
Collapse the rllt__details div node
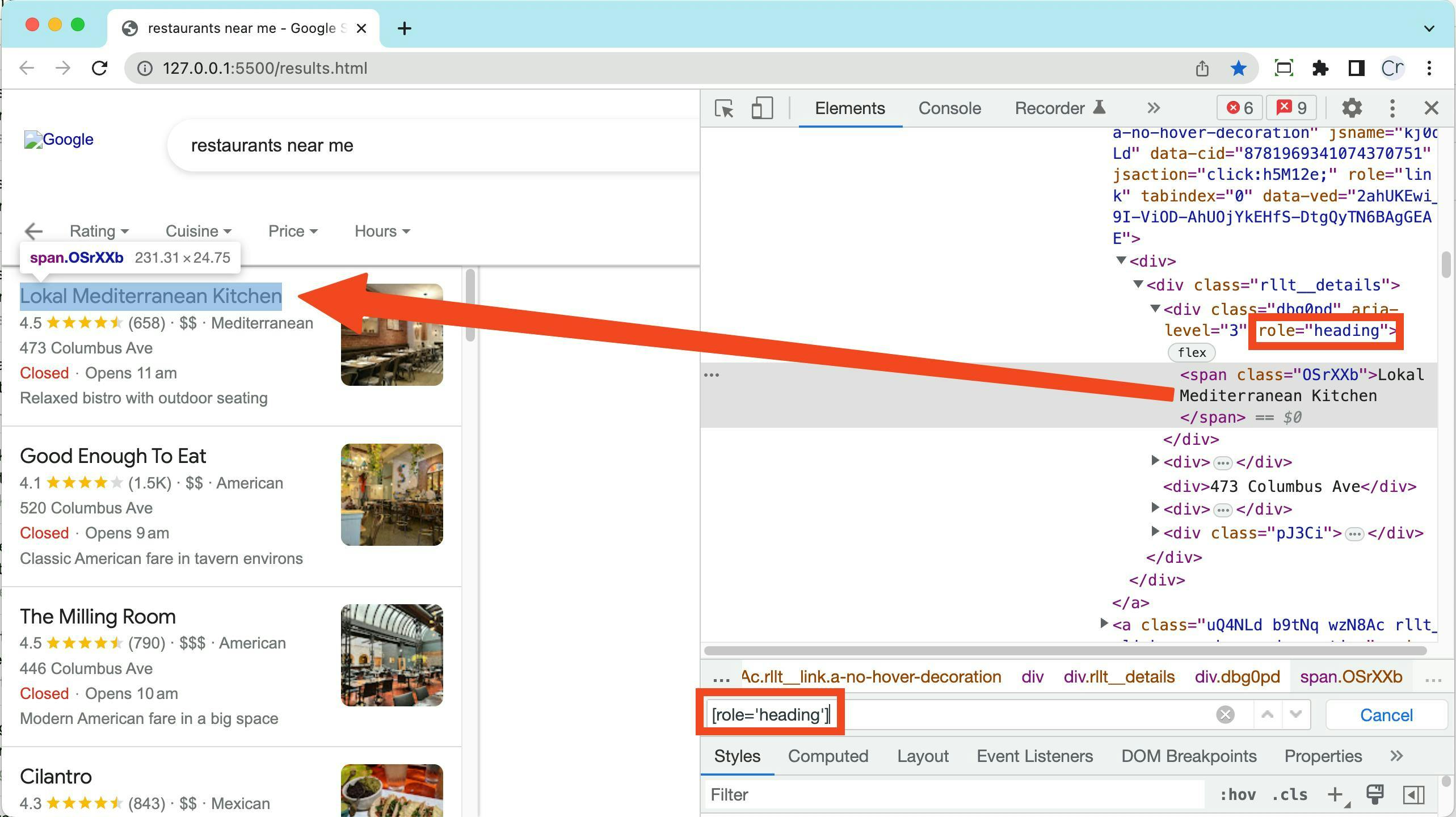point(1138,285)
